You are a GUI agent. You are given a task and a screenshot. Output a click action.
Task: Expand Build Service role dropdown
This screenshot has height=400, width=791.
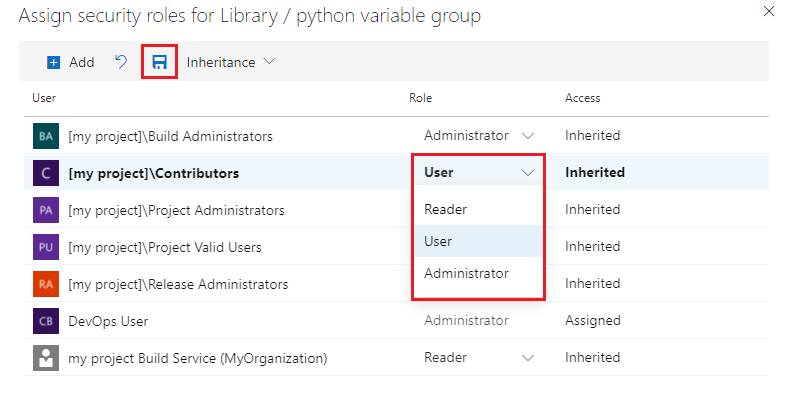click(528, 357)
